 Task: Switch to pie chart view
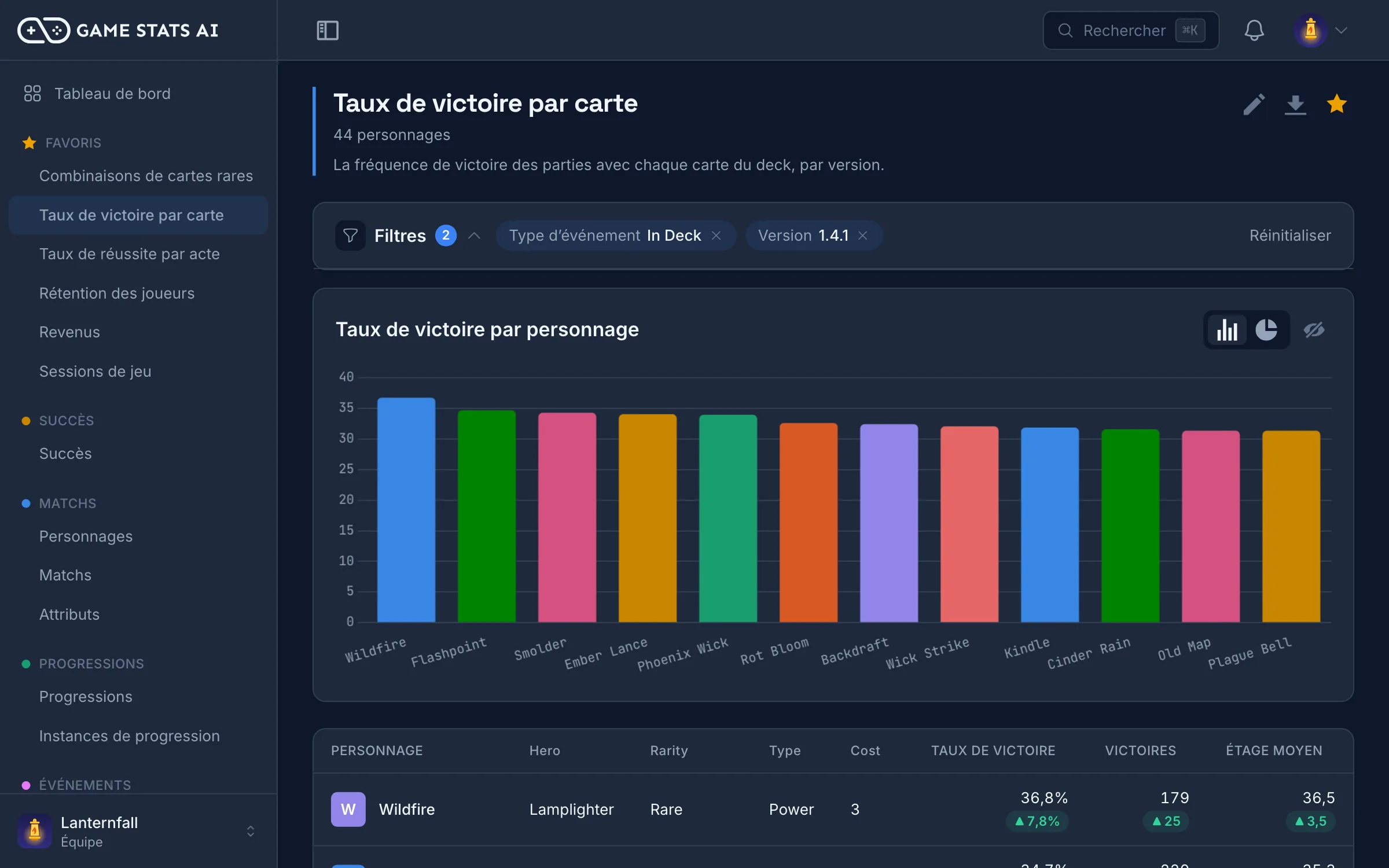tap(1266, 330)
